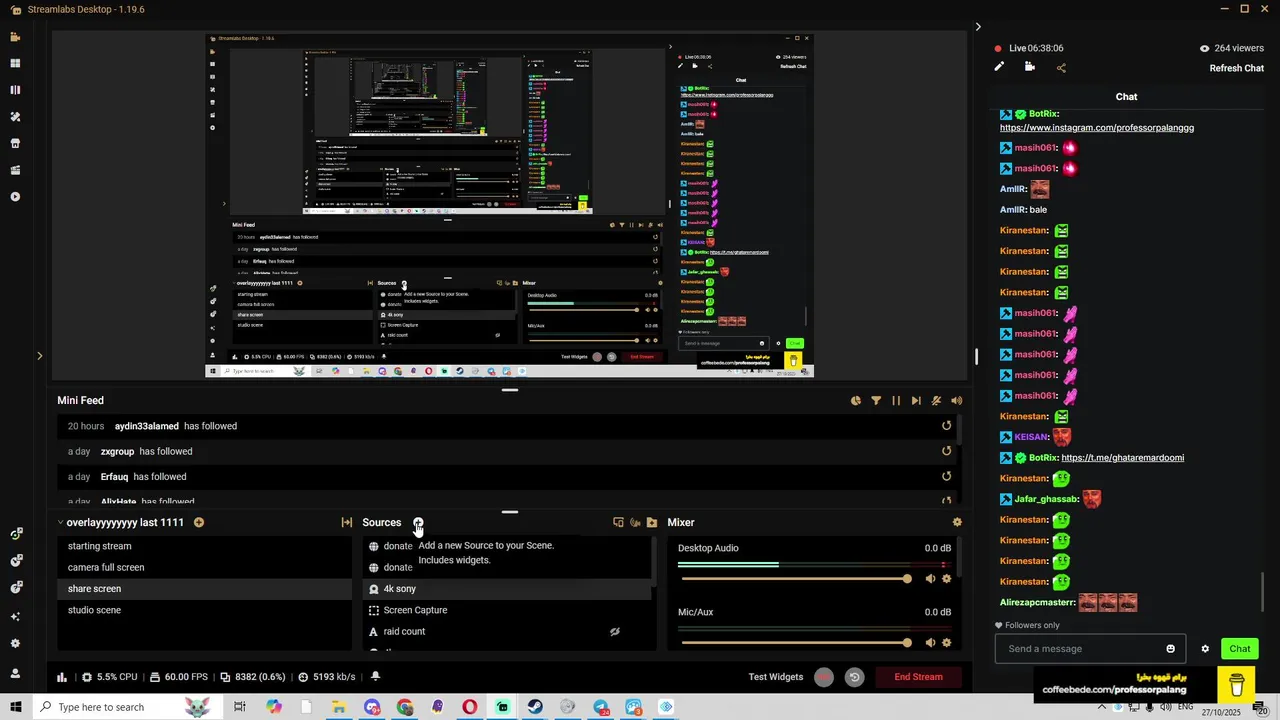The width and height of the screenshot is (1280, 720).
Task: Show hidden system tray icons chevron
Action: coord(1101,707)
